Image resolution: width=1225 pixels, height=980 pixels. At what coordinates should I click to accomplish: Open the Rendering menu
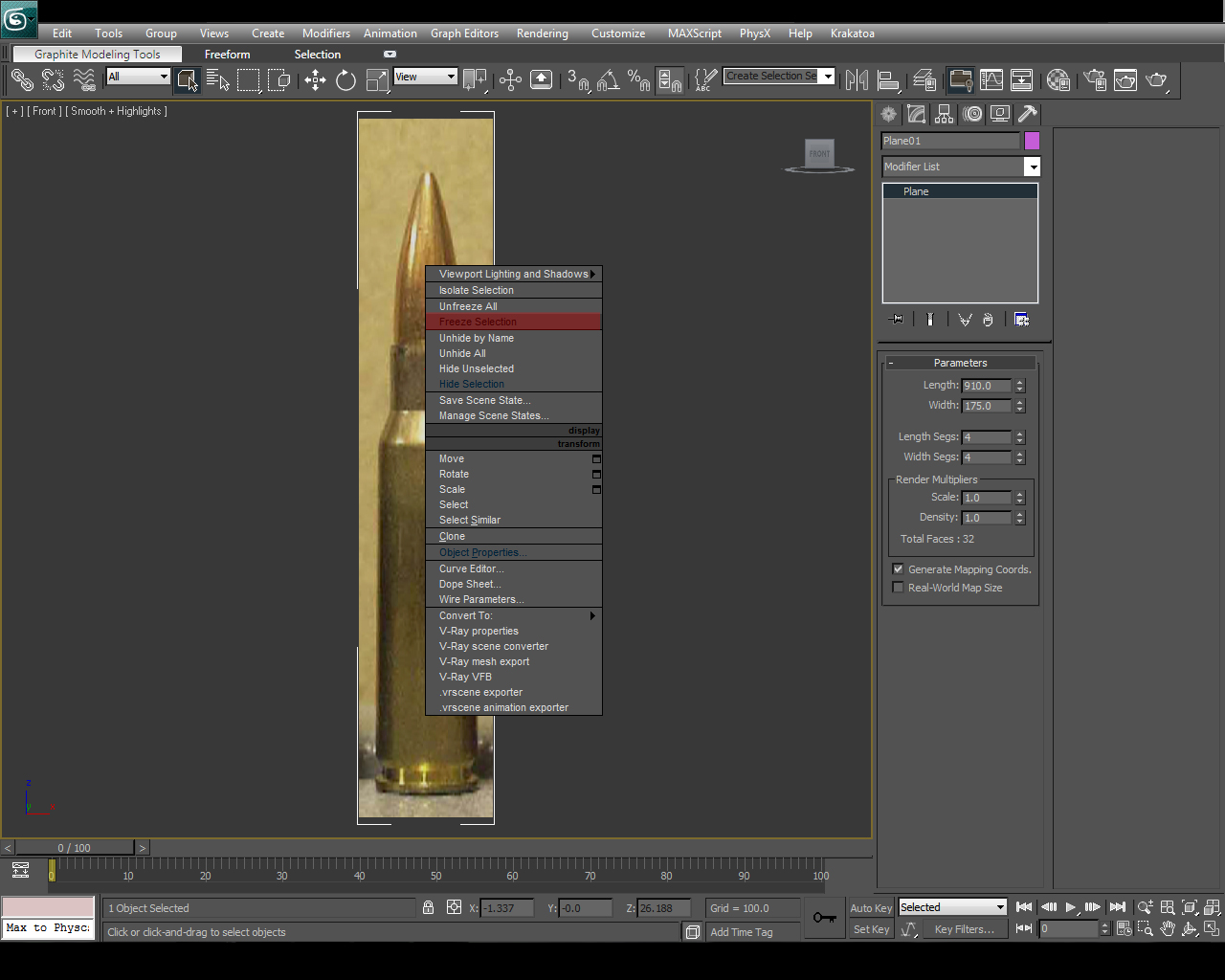(542, 33)
